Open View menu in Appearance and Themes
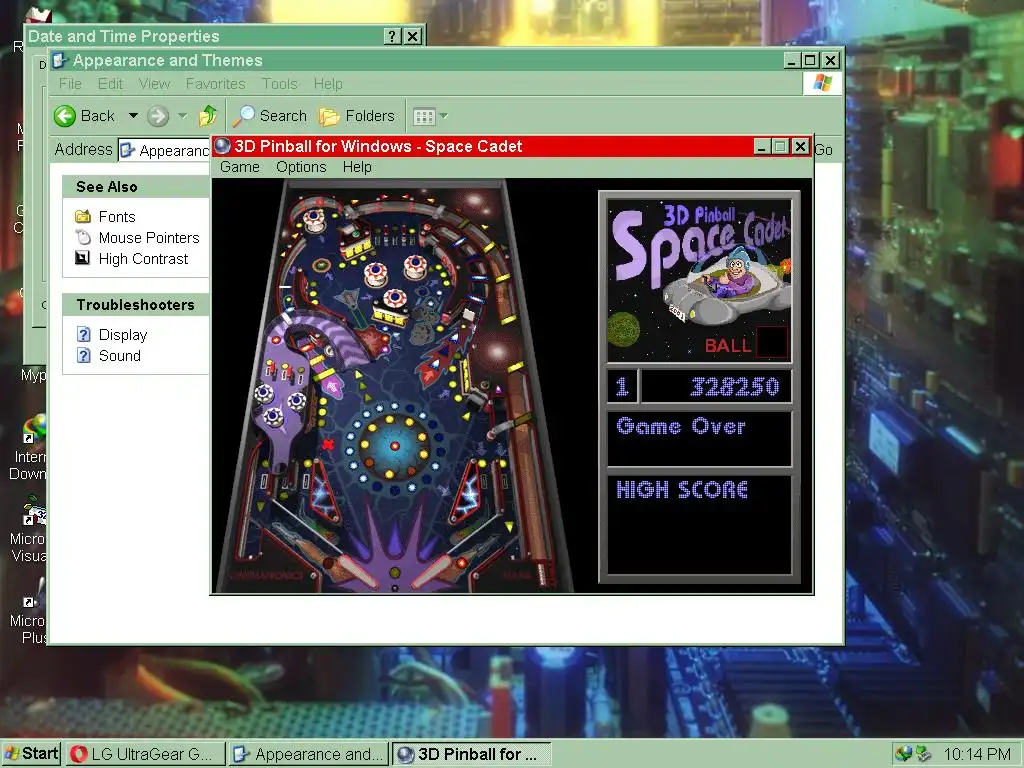 coord(154,84)
